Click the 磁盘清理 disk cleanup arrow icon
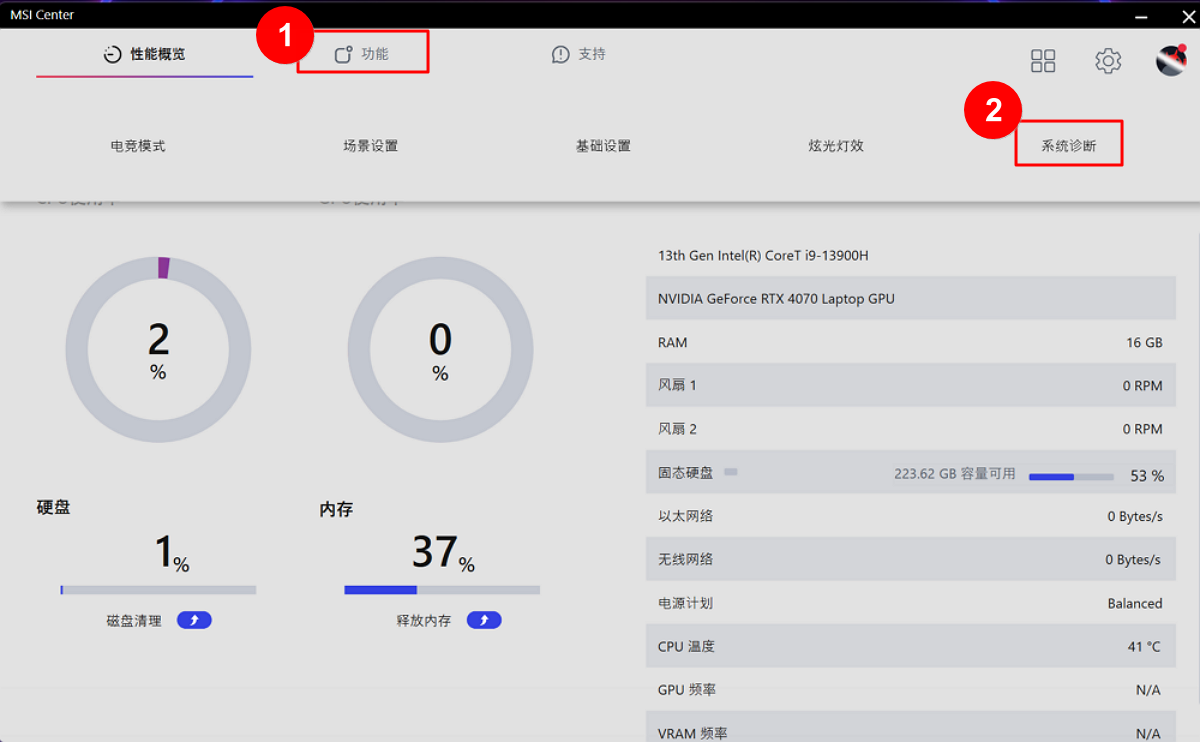The image size is (1200, 742). click(x=194, y=620)
